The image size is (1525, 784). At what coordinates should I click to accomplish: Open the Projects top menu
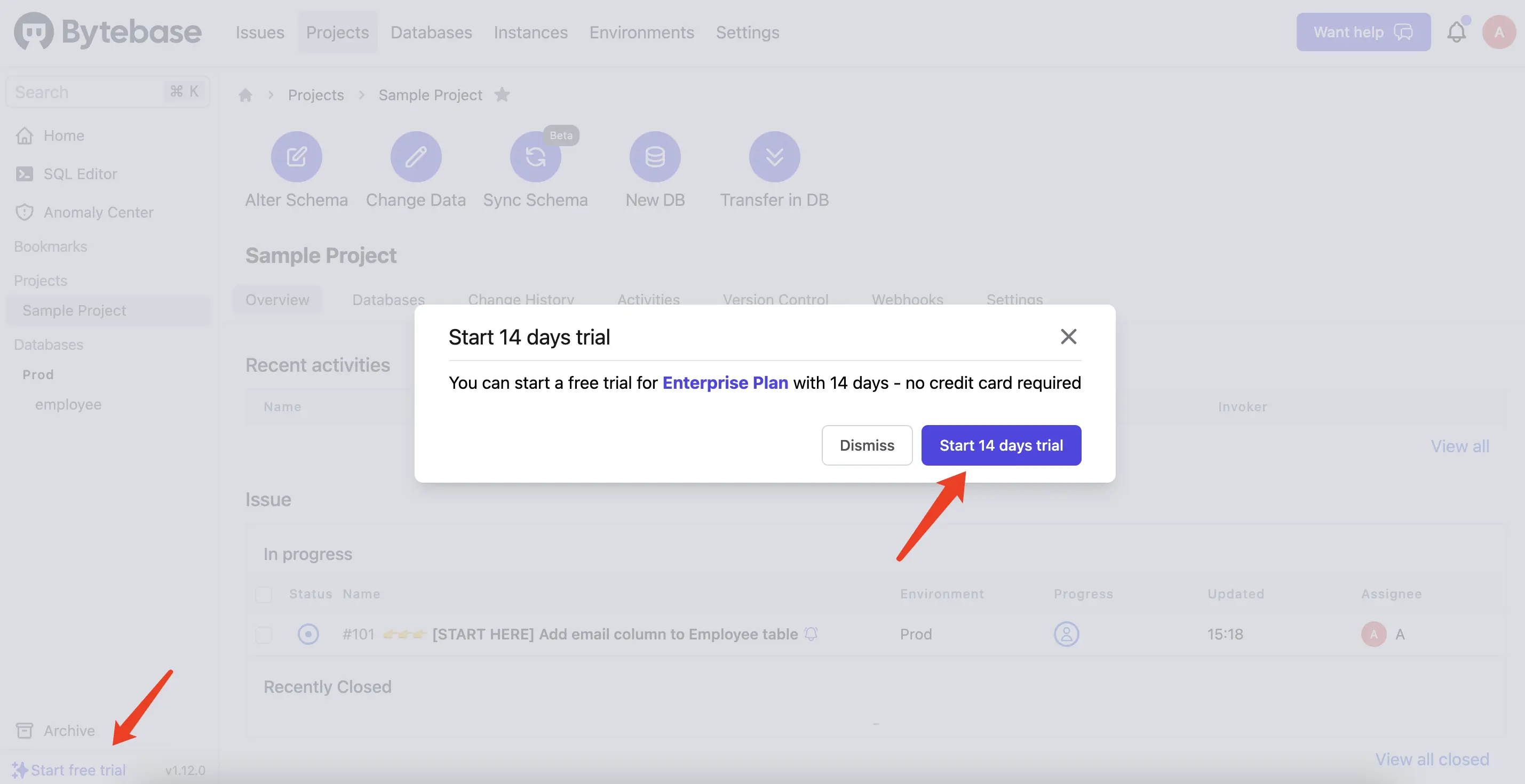tap(337, 32)
